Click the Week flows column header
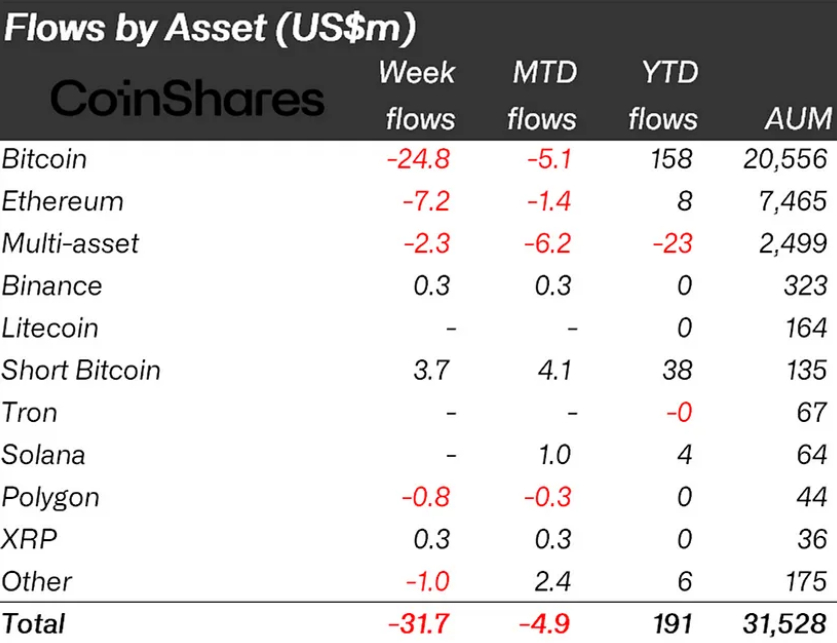 417,95
